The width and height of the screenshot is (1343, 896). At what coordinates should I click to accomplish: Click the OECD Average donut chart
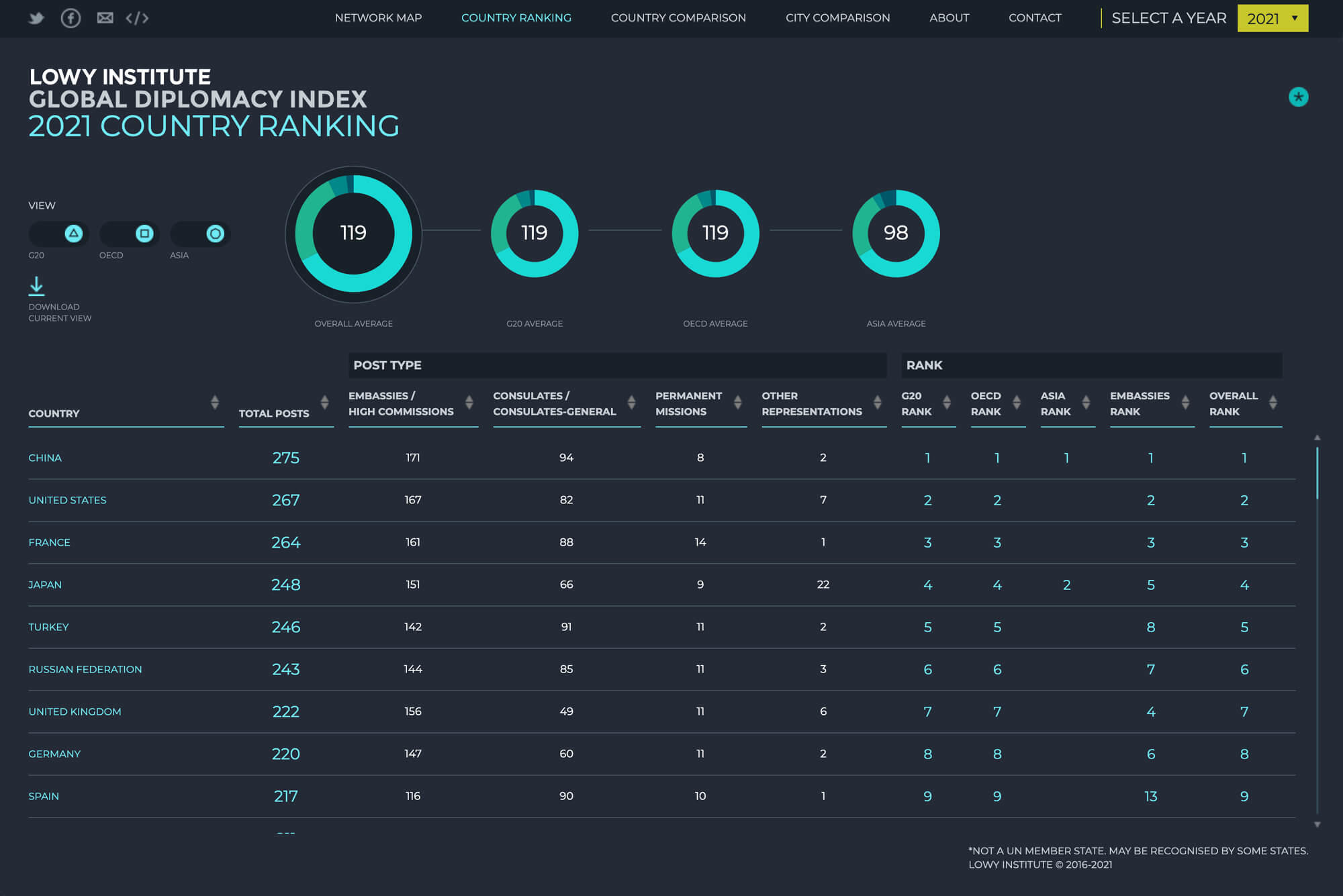coord(715,234)
